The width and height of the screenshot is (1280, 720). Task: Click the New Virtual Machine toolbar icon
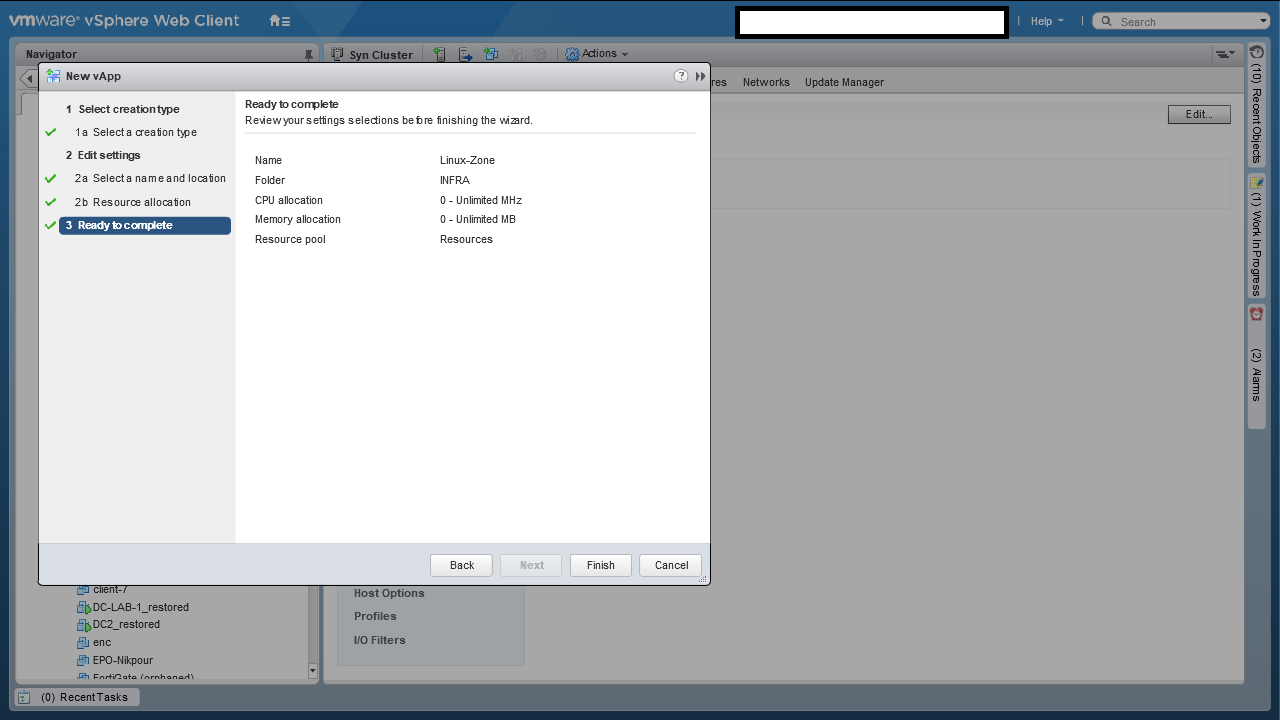(491, 55)
